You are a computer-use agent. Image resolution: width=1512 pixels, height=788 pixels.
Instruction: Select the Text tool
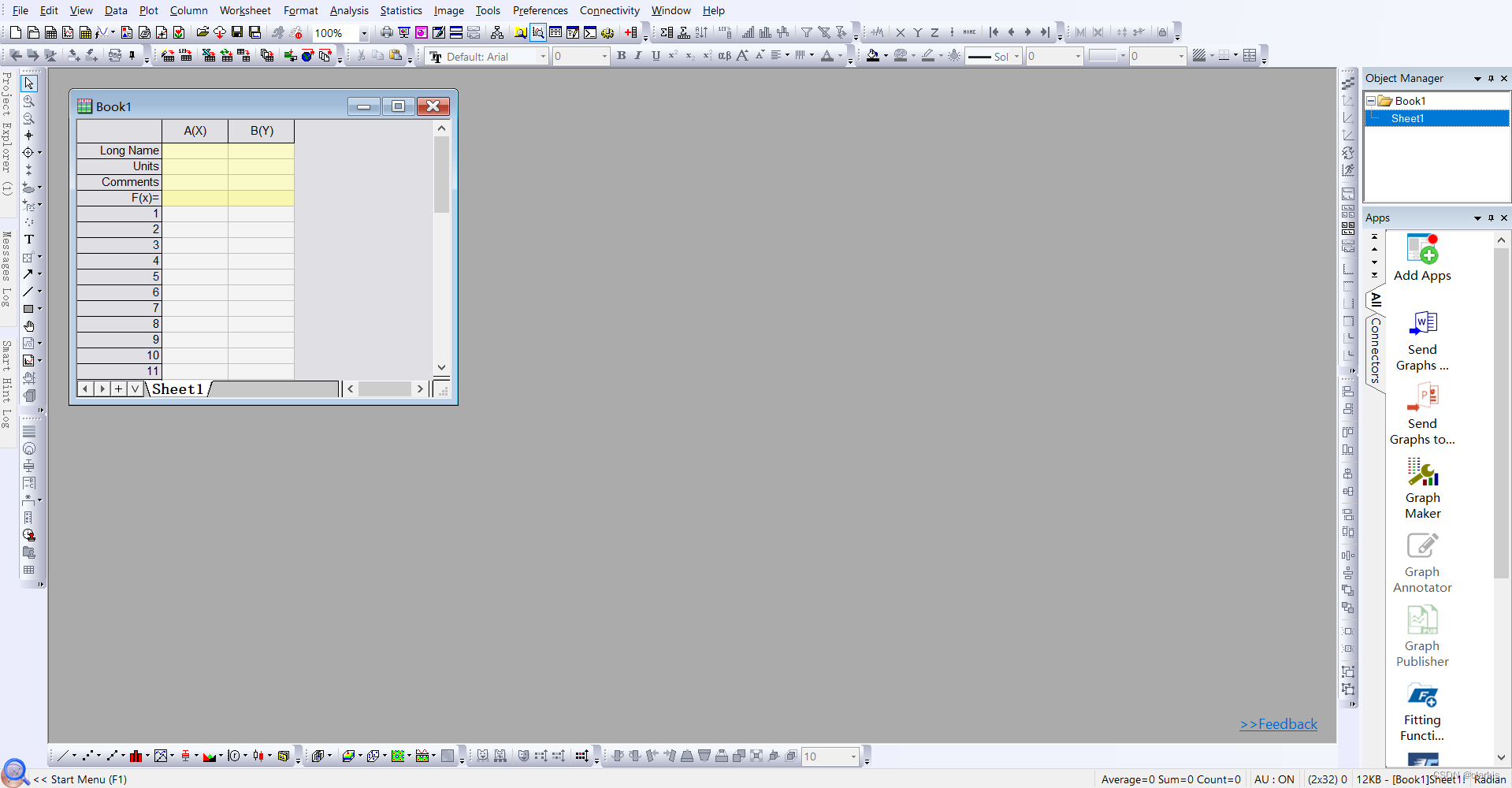[29, 240]
